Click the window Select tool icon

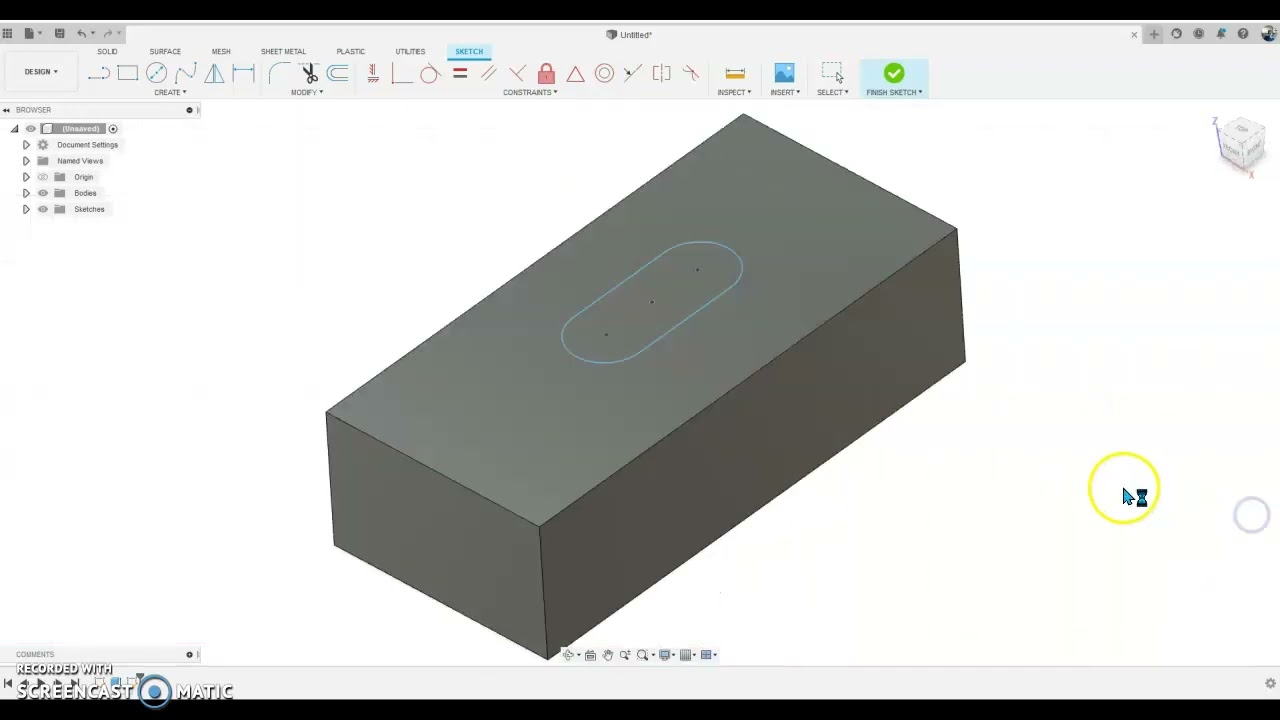(x=832, y=73)
